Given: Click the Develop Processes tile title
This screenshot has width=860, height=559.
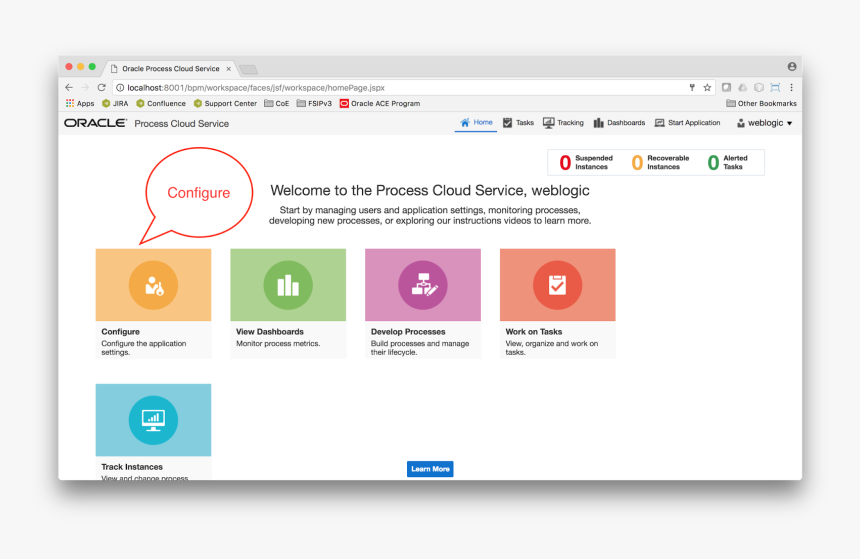Looking at the screenshot, I should pyautogui.click(x=408, y=332).
